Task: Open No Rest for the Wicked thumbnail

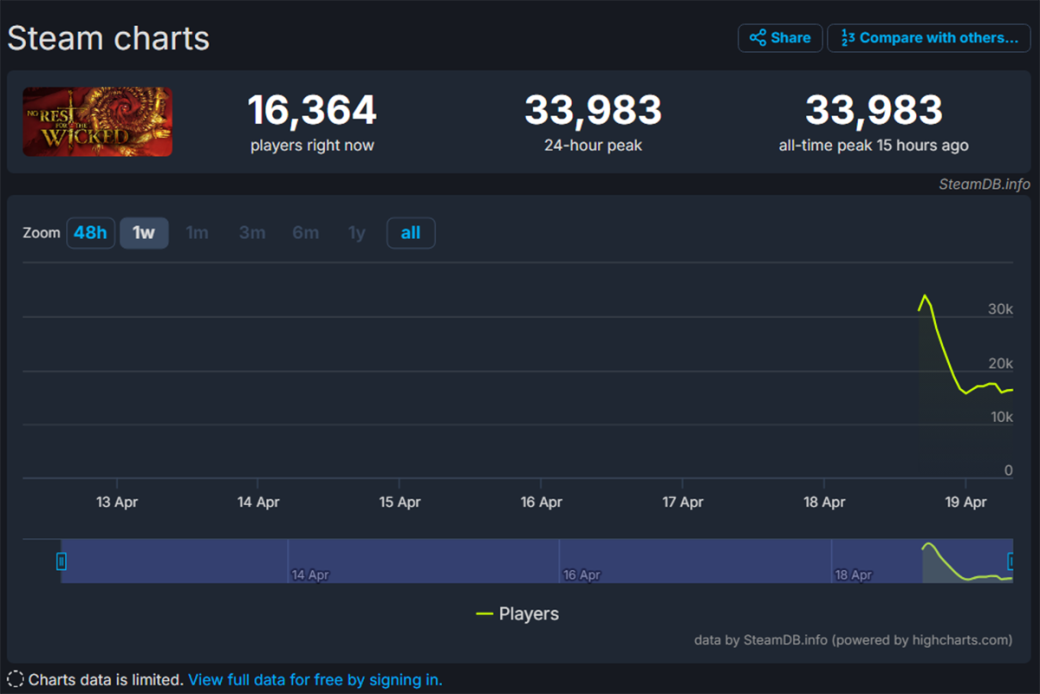Action: (98, 122)
